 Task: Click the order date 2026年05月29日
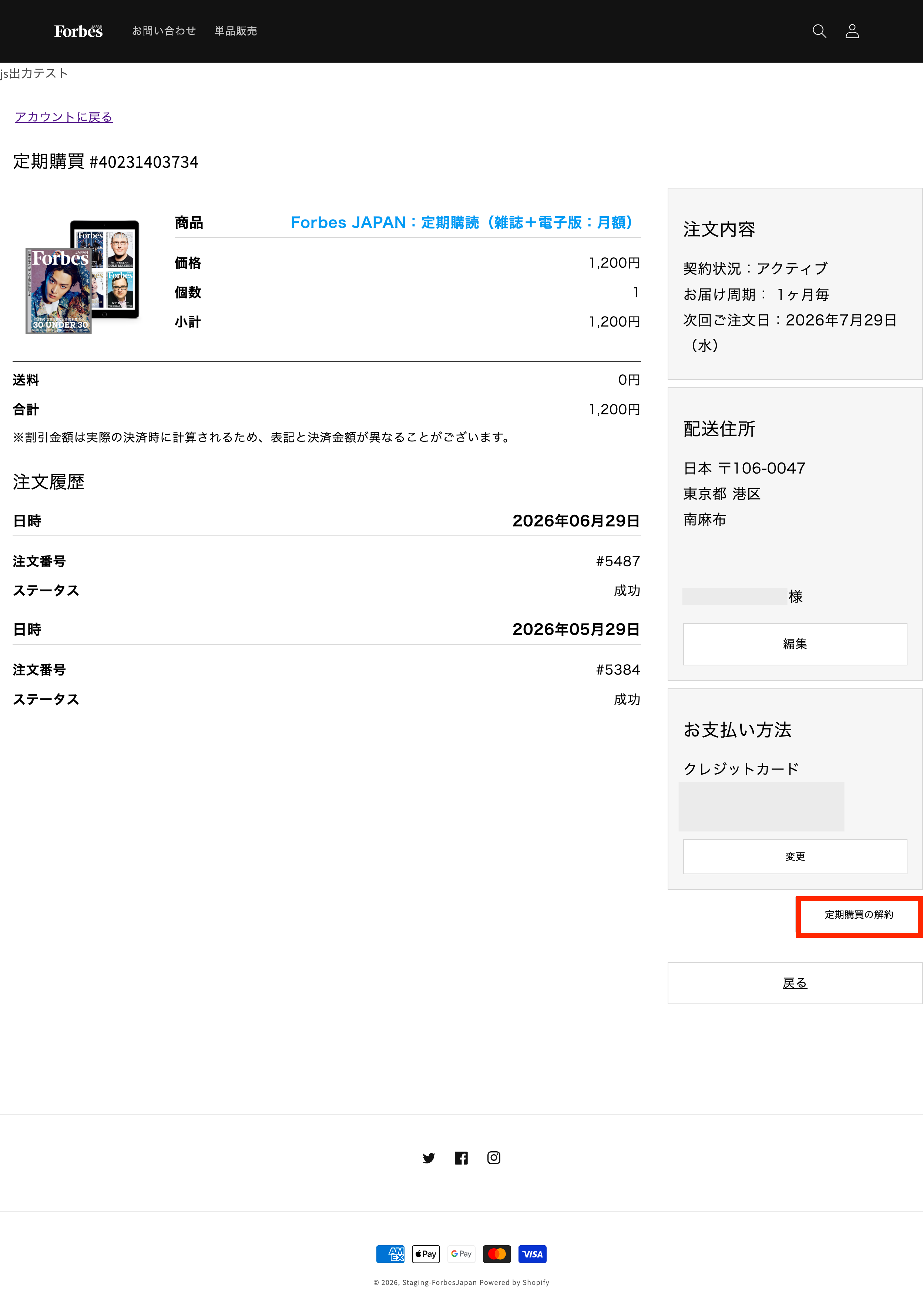[576, 629]
